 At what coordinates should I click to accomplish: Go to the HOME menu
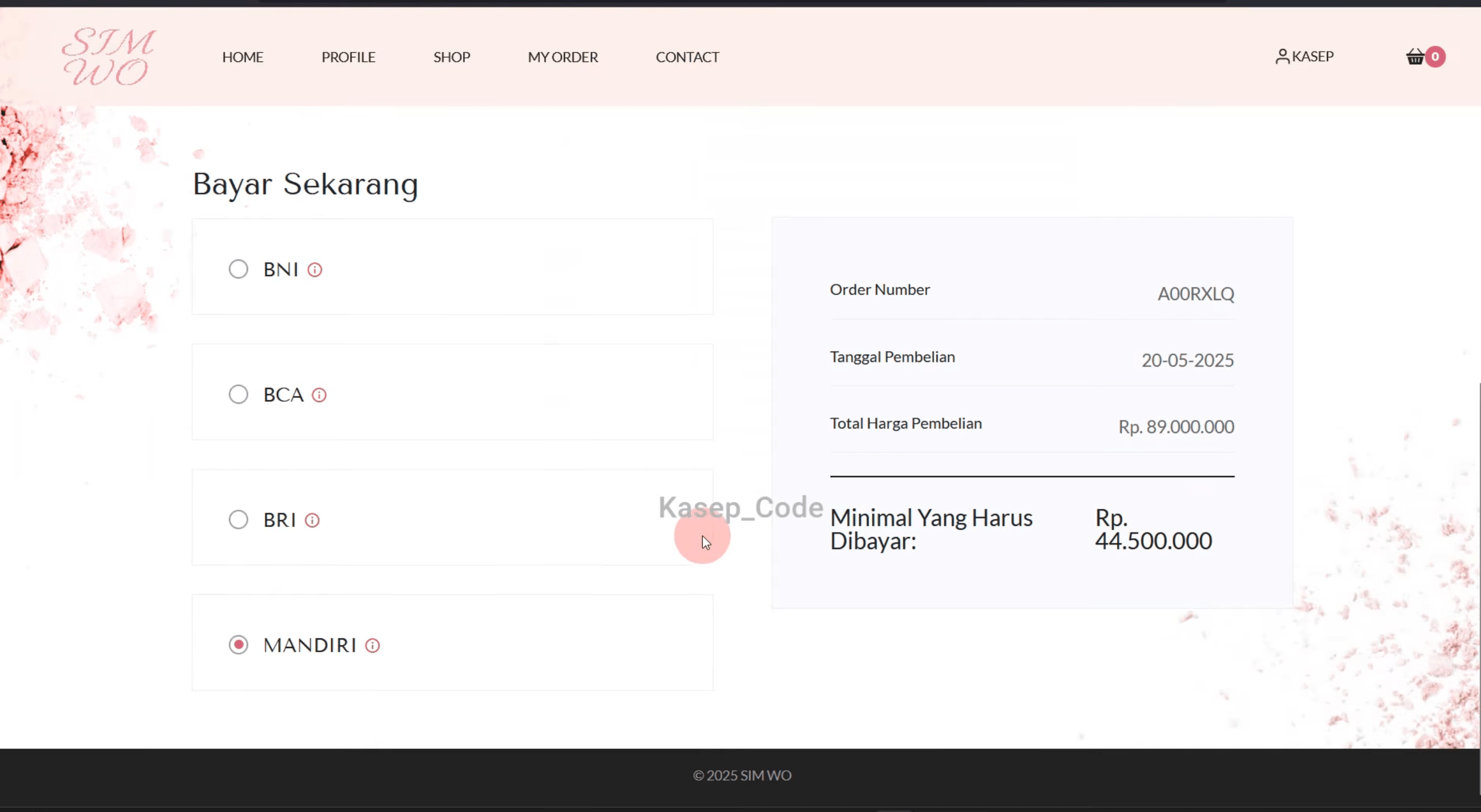pyautogui.click(x=243, y=57)
